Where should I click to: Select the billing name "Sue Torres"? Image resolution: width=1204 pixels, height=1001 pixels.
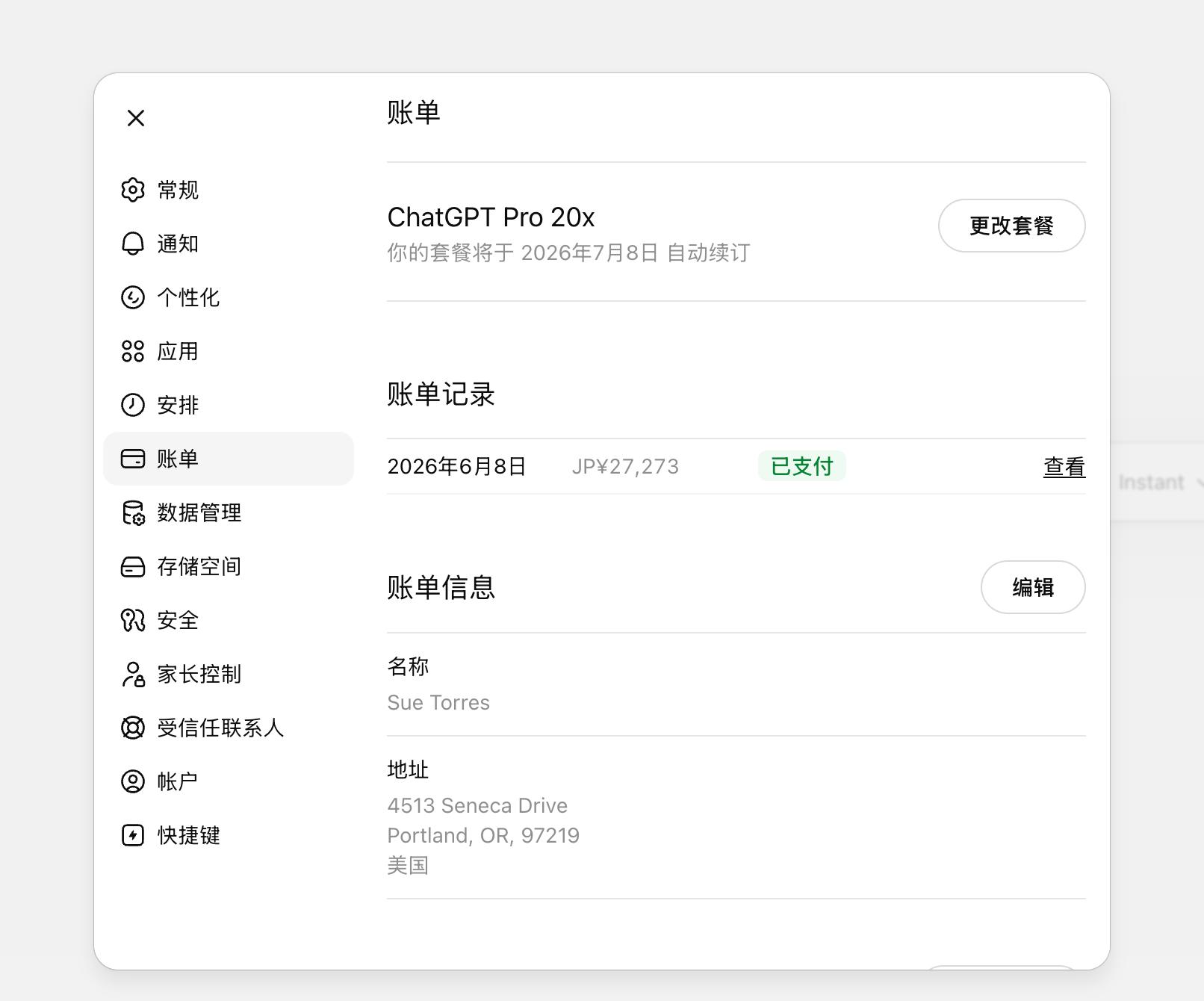coord(438,703)
